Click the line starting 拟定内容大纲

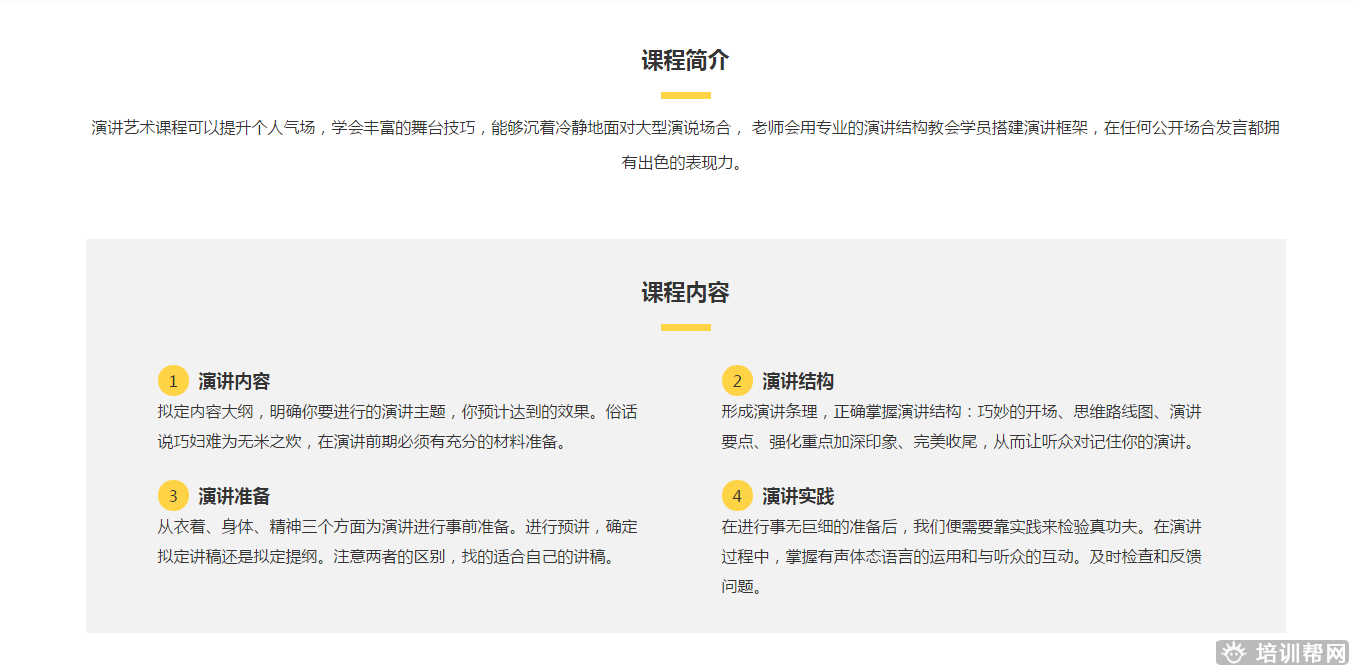398,411
